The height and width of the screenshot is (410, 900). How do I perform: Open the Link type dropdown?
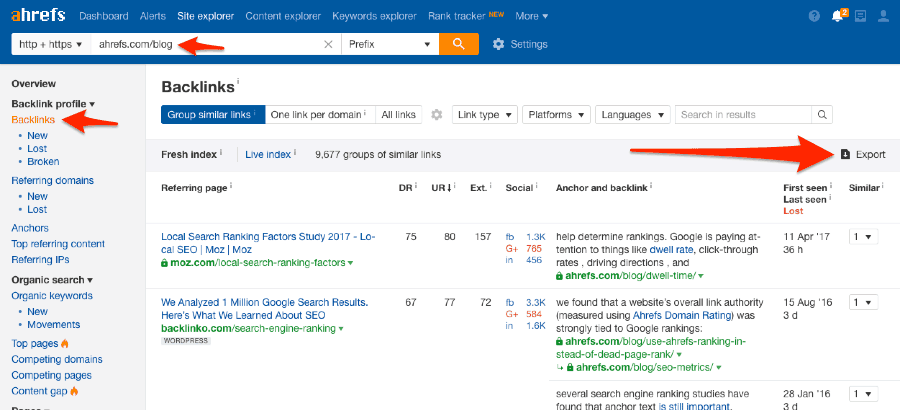click(x=484, y=115)
